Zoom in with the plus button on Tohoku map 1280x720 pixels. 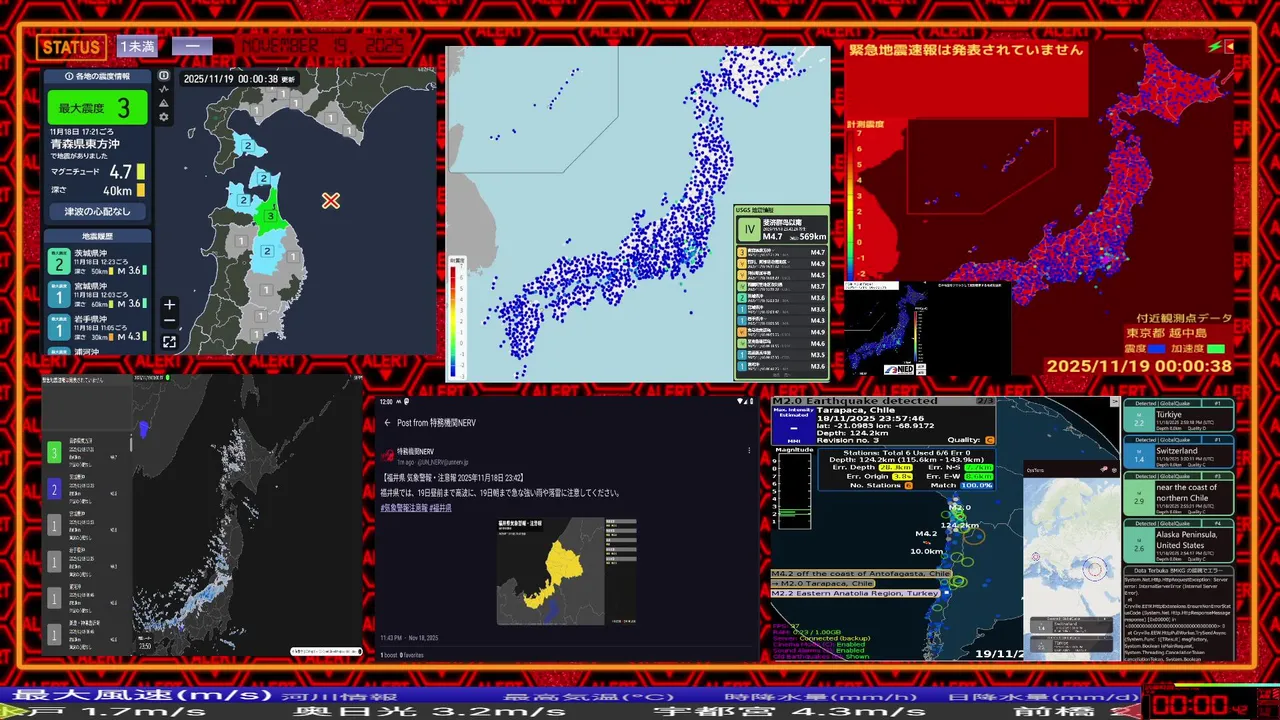[170, 305]
